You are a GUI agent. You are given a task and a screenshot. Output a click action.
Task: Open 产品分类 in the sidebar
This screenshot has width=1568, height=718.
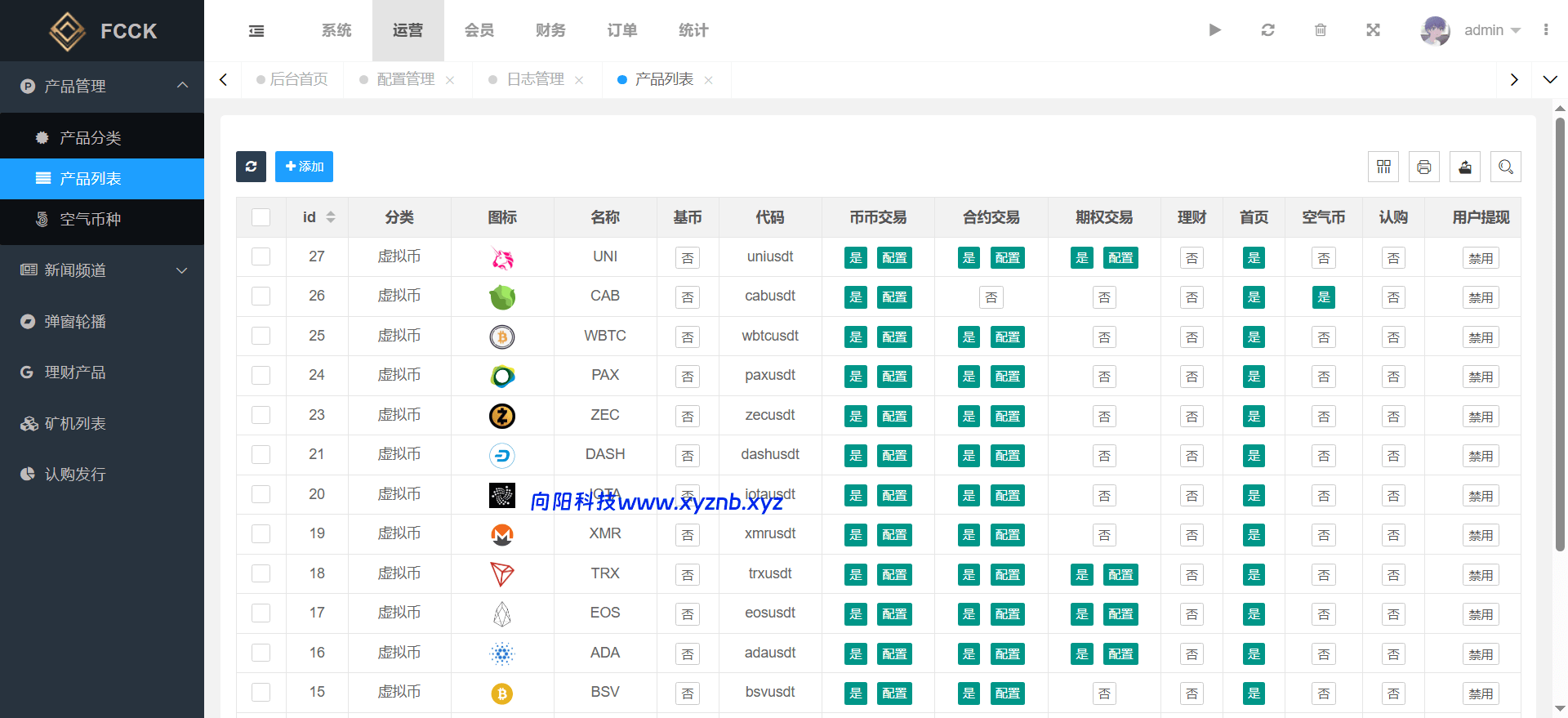[x=102, y=138]
